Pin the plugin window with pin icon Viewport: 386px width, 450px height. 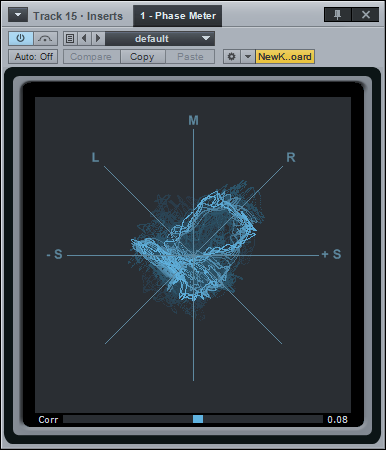pyautogui.click(x=337, y=15)
